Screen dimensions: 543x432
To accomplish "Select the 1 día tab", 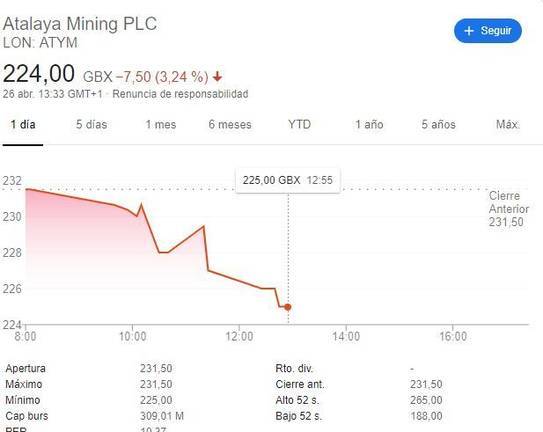I will (x=23, y=124).
